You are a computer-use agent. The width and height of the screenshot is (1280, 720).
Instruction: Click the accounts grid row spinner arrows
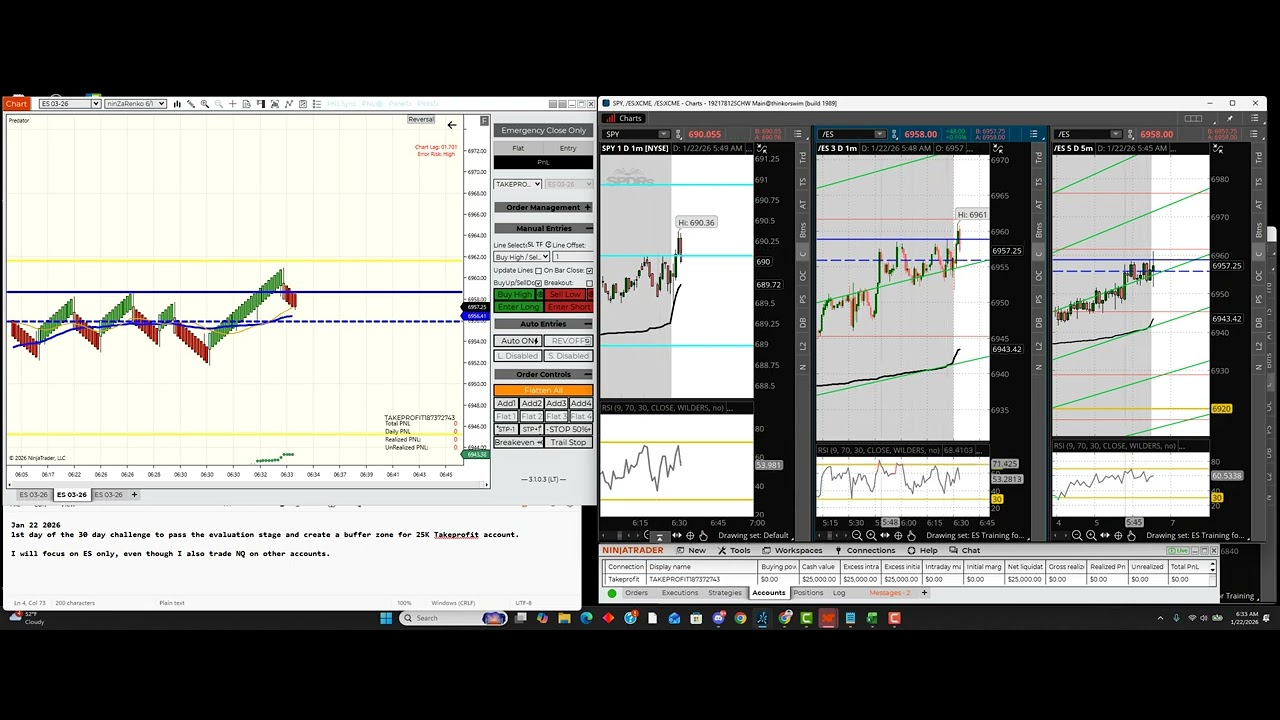click(1212, 566)
